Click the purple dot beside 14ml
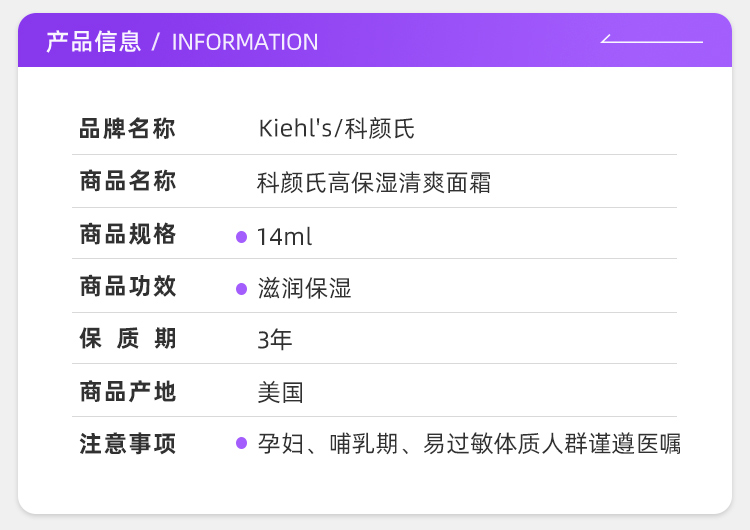Viewport: 750px width, 530px height. [x=241, y=237]
